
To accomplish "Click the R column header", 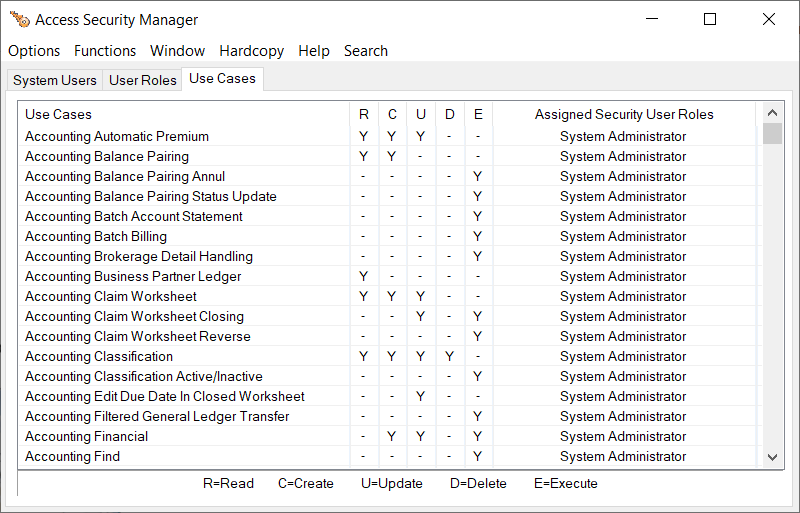I will click(364, 114).
